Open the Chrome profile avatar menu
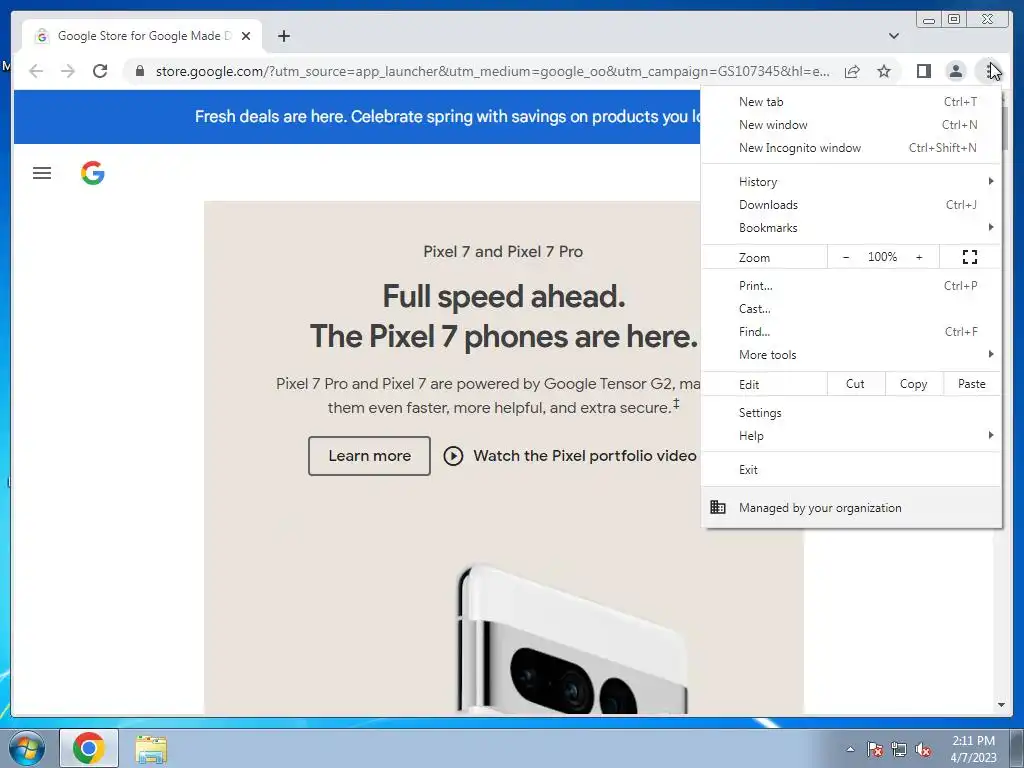The height and width of the screenshot is (768, 1024). point(955,71)
